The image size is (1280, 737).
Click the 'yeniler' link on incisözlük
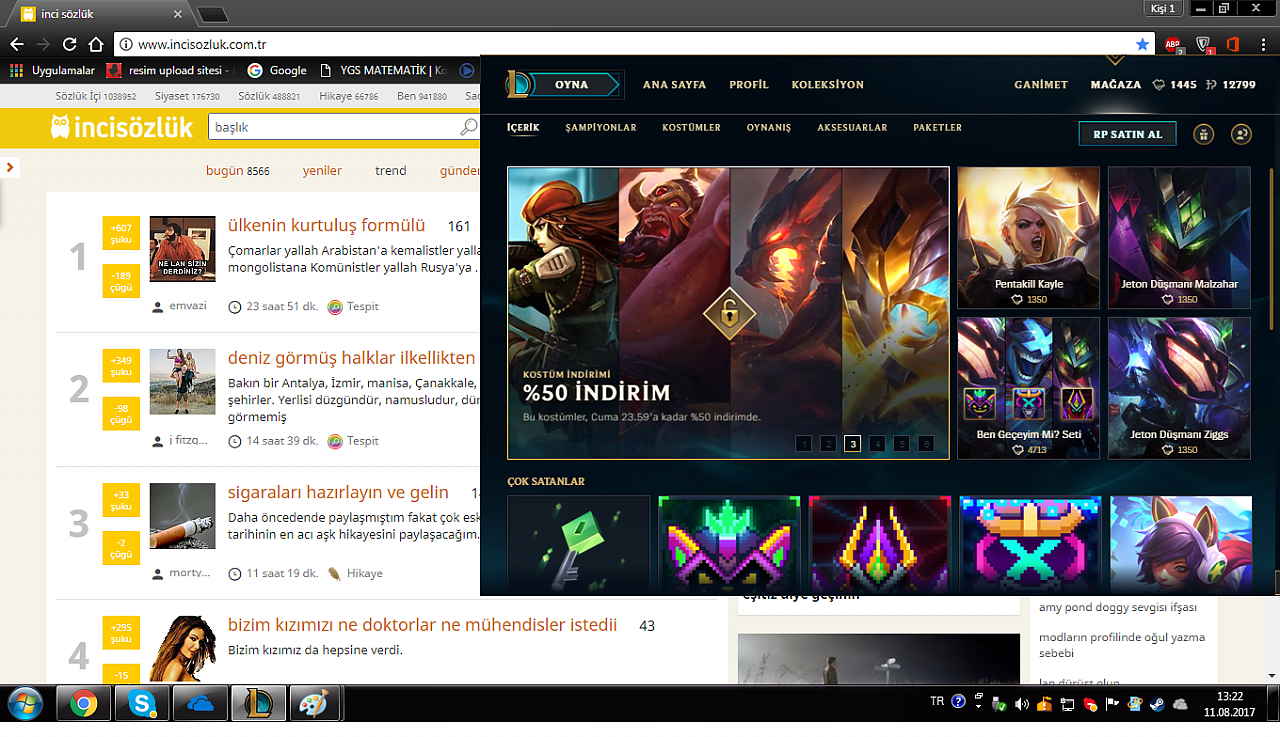tap(322, 171)
